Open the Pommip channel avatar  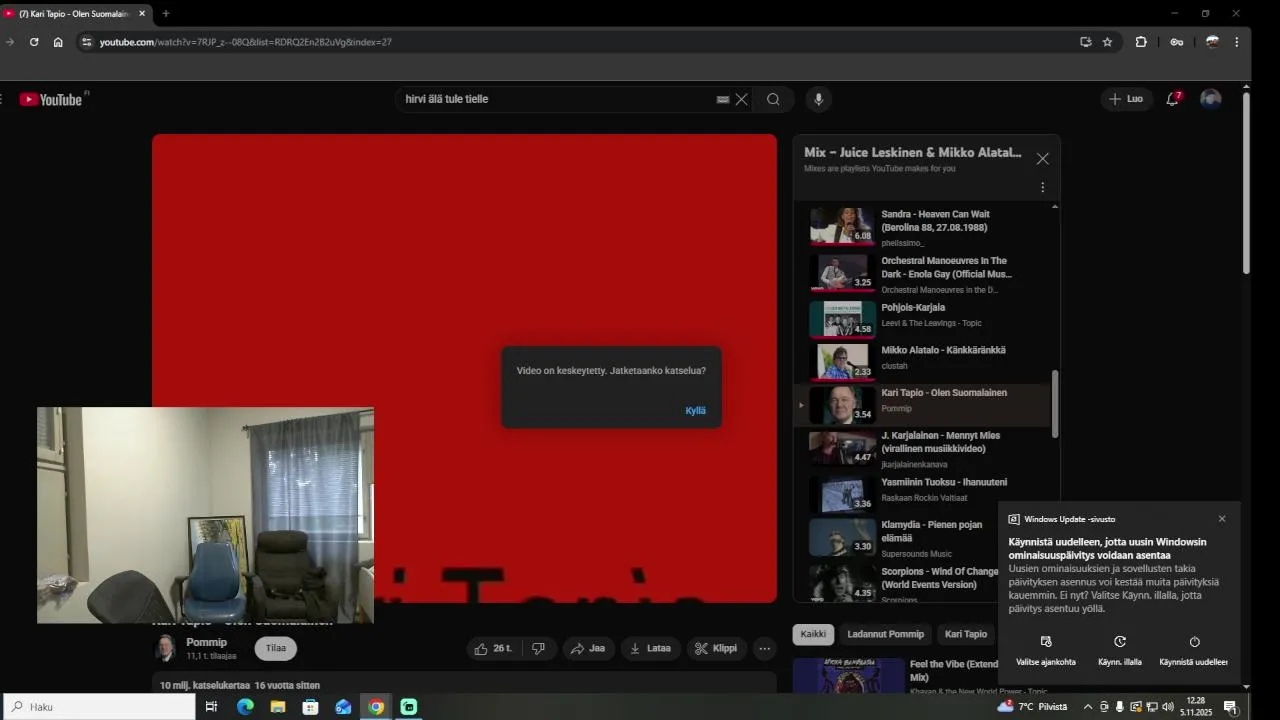coord(165,648)
